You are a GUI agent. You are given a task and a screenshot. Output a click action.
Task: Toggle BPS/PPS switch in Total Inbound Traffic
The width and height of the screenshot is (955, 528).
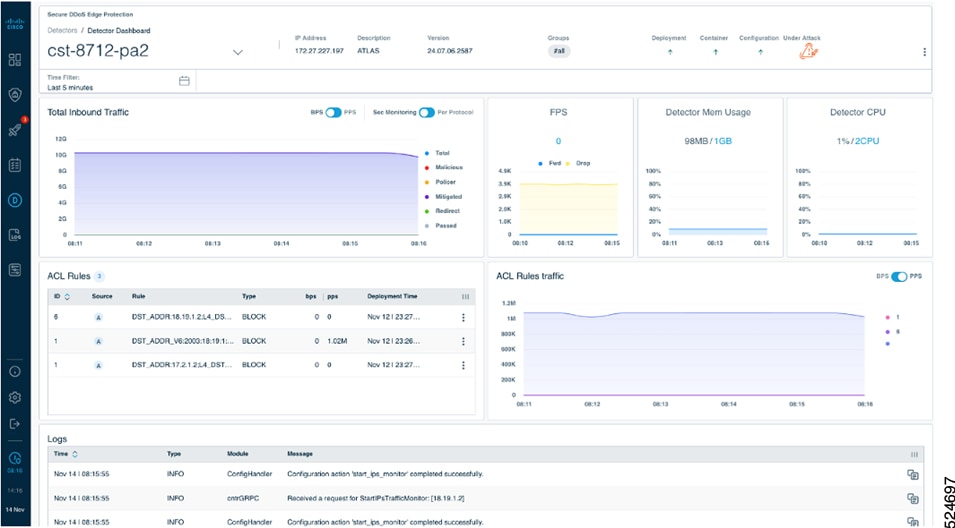[x=333, y=113]
